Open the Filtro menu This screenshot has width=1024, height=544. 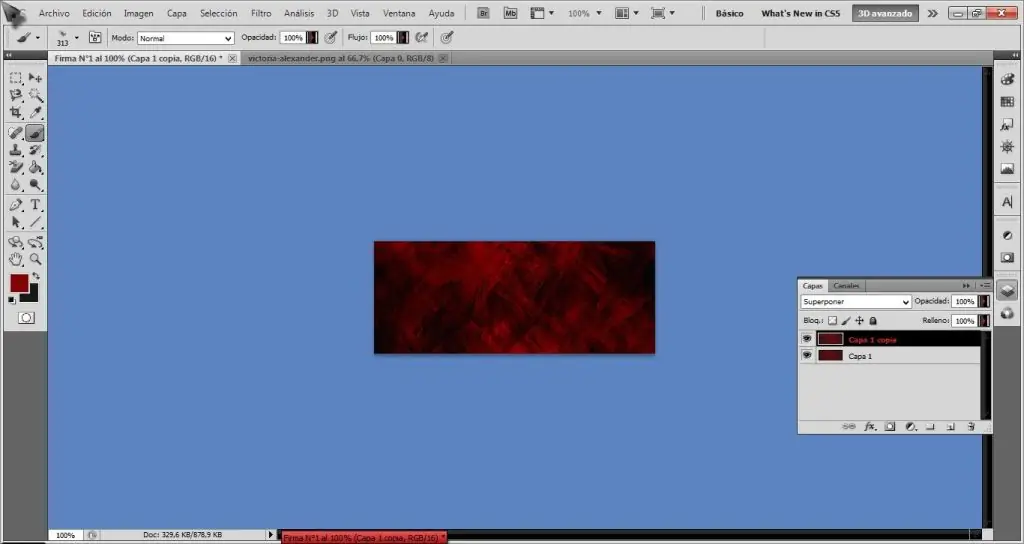(x=261, y=13)
